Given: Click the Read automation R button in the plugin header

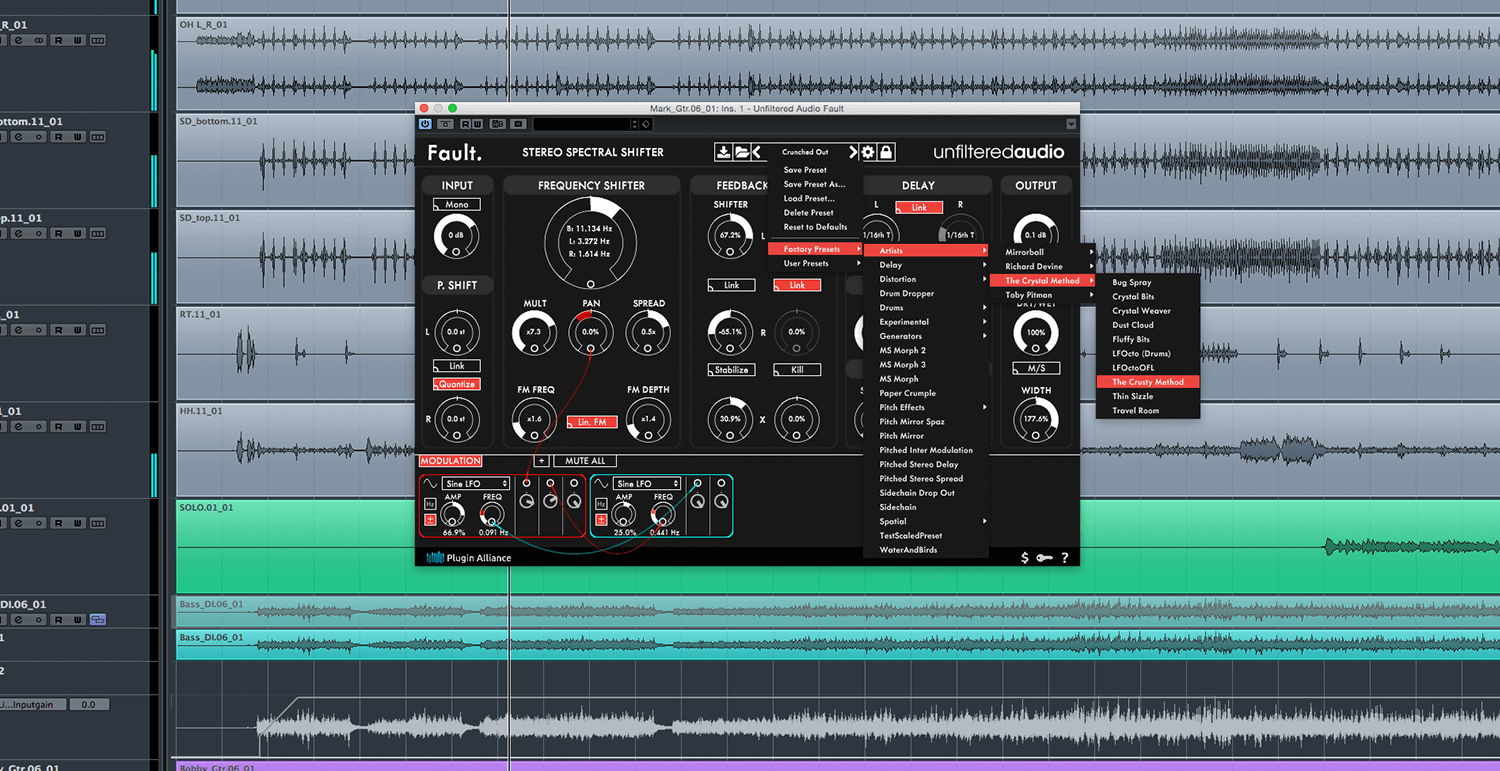Looking at the screenshot, I should (x=466, y=124).
